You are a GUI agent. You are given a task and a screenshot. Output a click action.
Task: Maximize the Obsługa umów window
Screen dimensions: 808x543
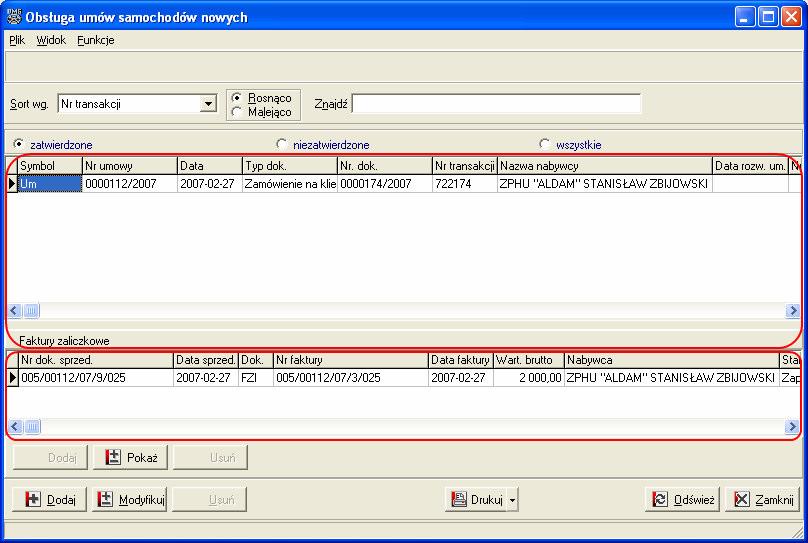768,17
